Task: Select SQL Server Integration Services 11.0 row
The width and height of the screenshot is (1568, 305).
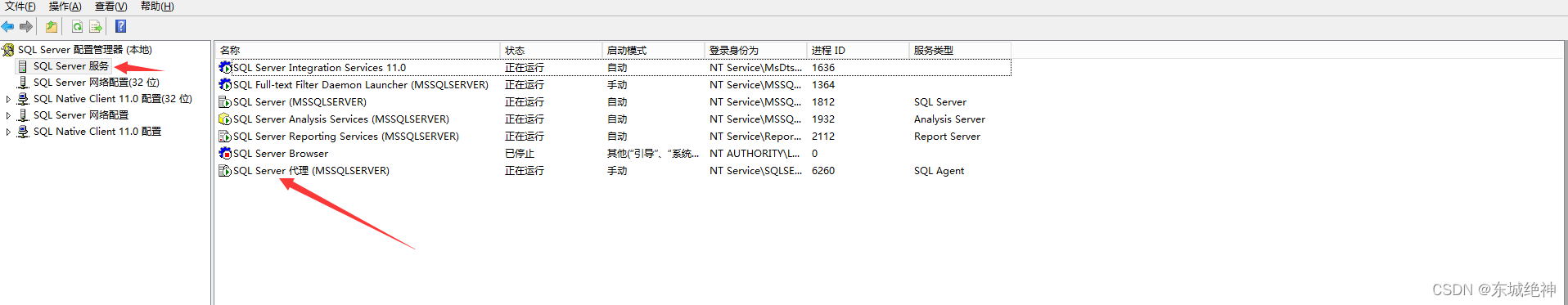Action: pyautogui.click(x=614, y=68)
